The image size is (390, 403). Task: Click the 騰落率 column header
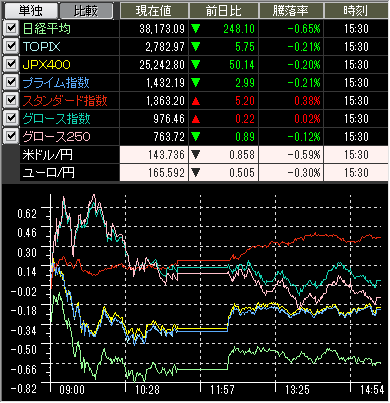coord(290,11)
